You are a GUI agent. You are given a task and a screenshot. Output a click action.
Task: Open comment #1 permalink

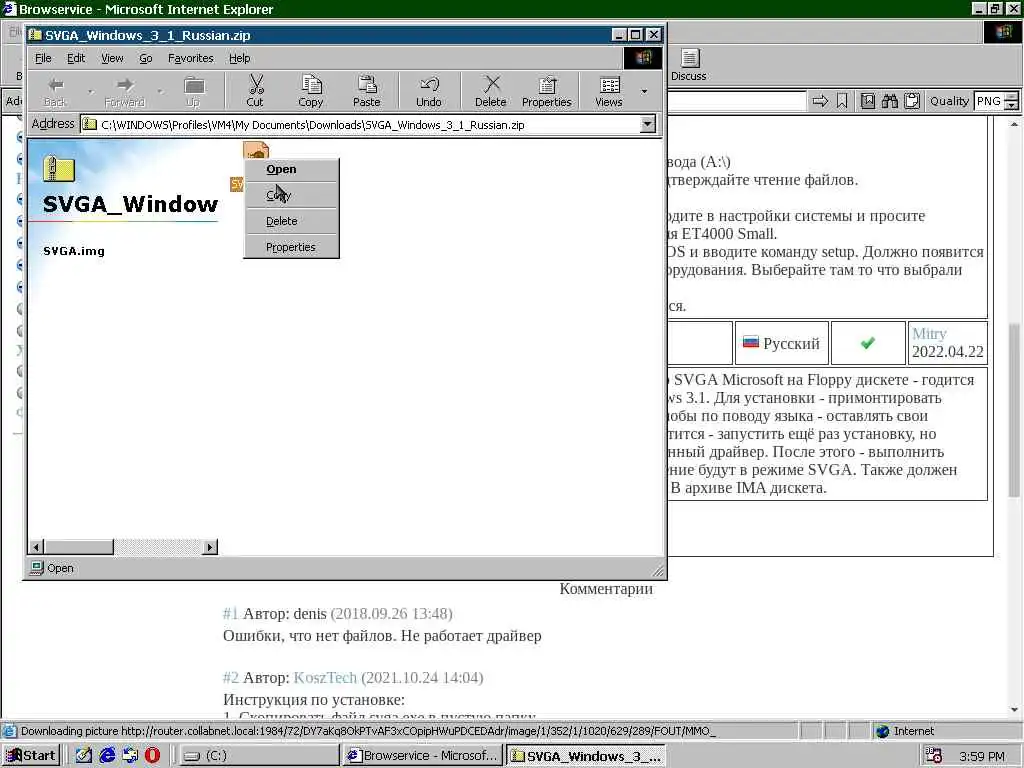pyautogui.click(x=230, y=614)
